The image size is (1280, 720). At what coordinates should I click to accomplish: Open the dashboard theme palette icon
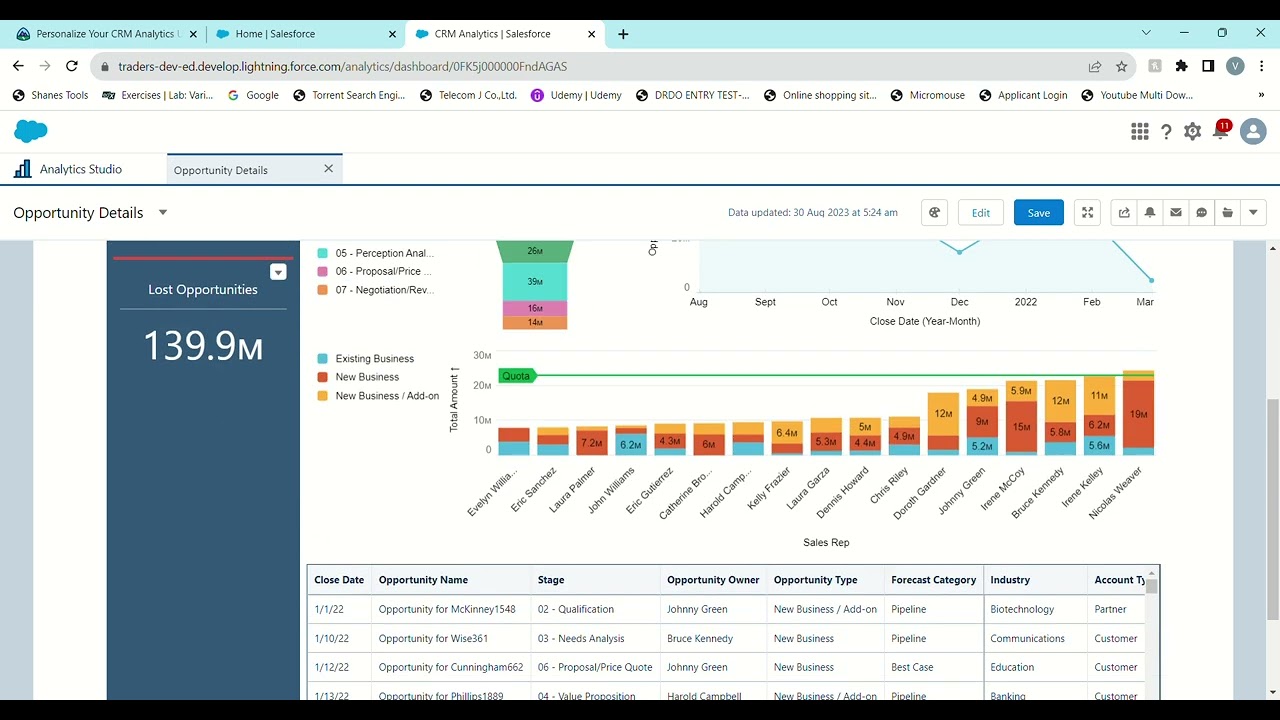(x=934, y=212)
